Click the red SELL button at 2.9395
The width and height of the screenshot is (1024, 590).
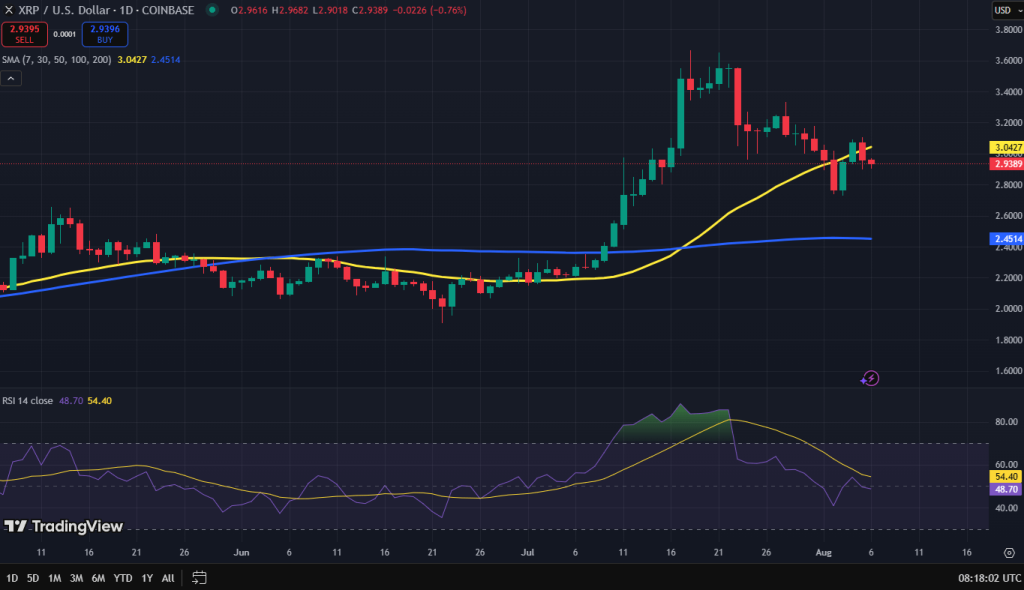(23, 33)
